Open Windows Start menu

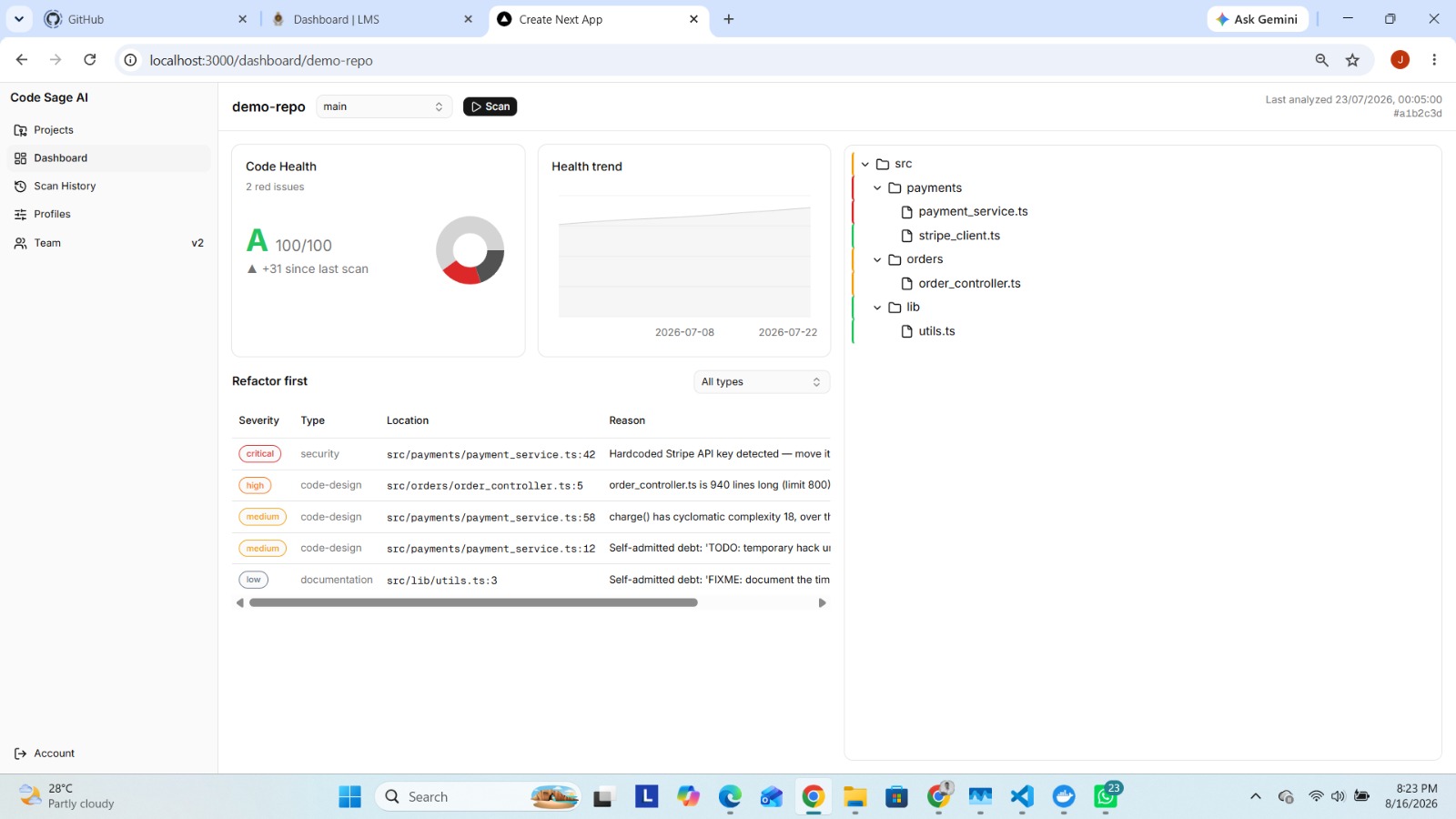pyautogui.click(x=349, y=797)
